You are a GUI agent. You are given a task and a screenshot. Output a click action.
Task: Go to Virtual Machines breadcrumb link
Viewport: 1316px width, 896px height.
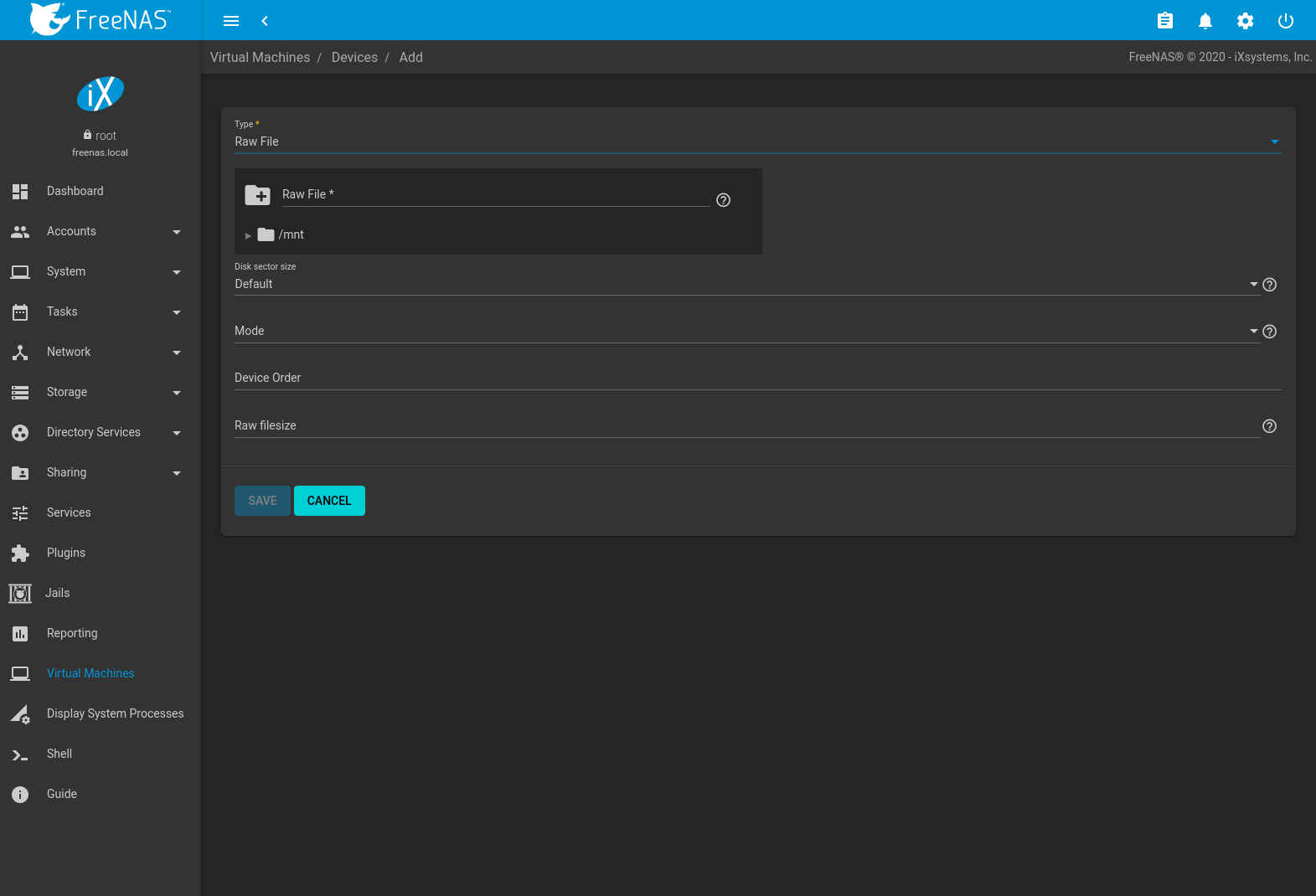260,57
